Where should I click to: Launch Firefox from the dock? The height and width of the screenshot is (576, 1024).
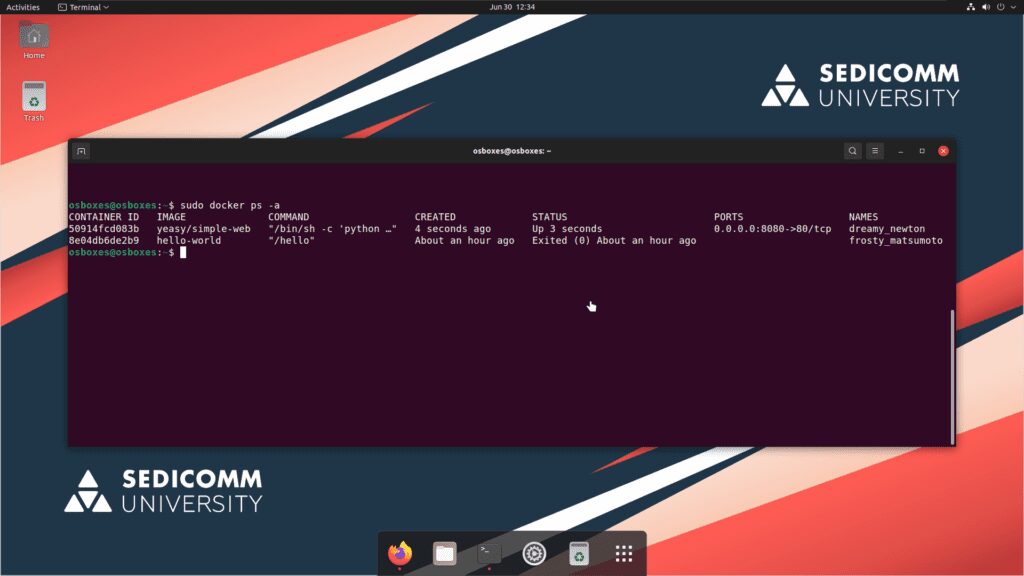[400, 553]
